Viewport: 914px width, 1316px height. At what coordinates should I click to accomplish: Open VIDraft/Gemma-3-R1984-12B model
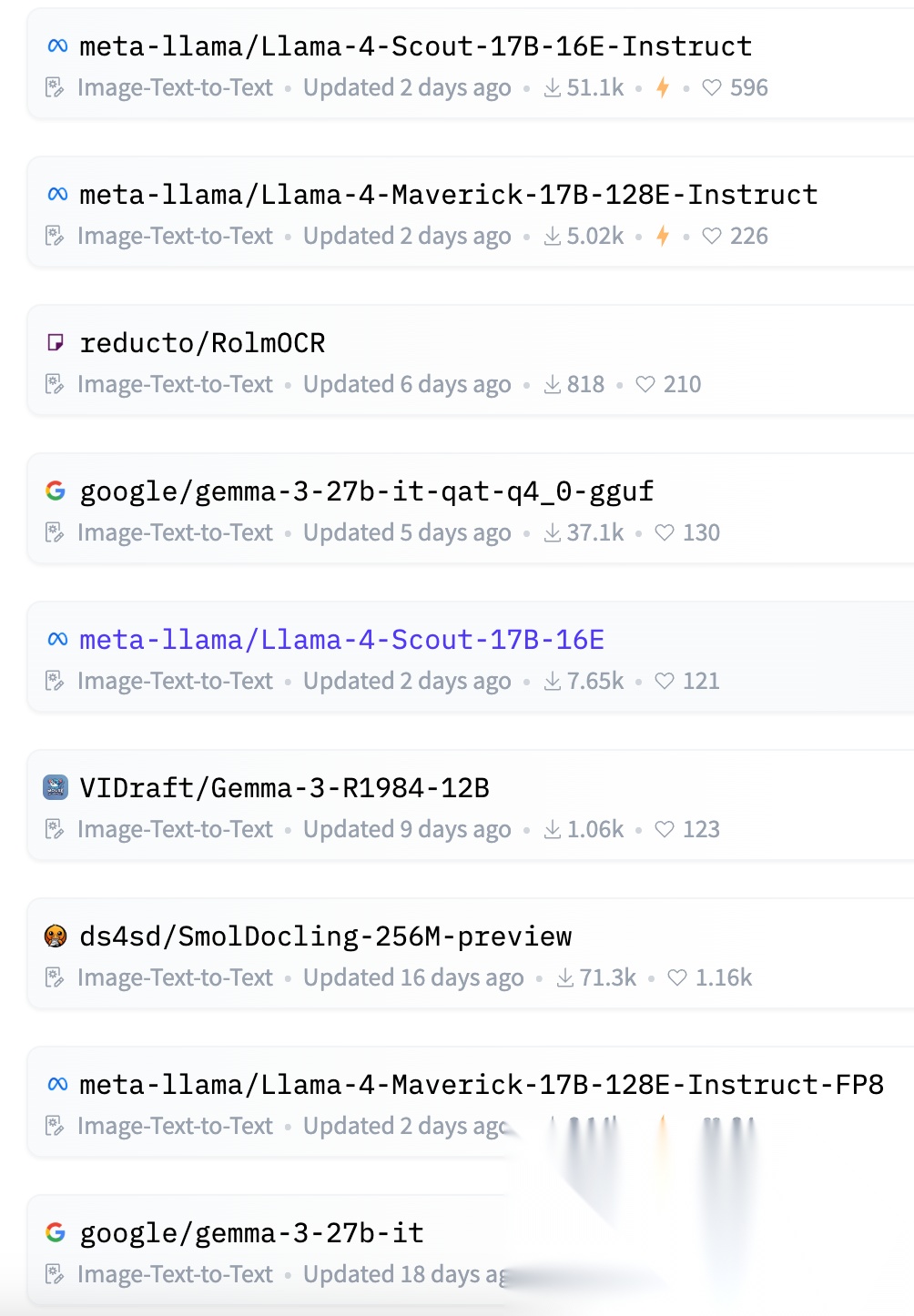(284, 788)
